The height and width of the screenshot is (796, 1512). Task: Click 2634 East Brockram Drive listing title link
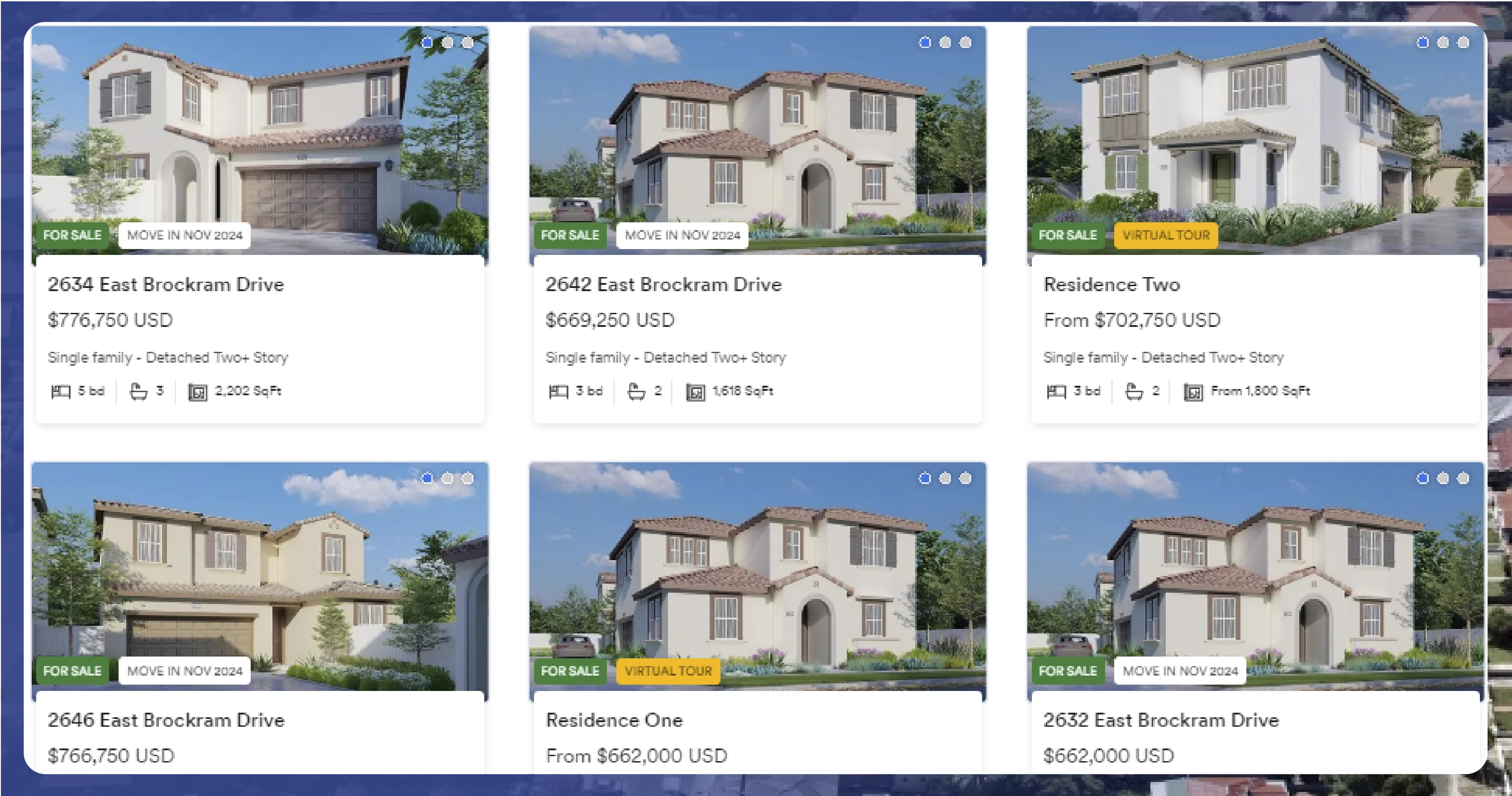click(x=165, y=285)
